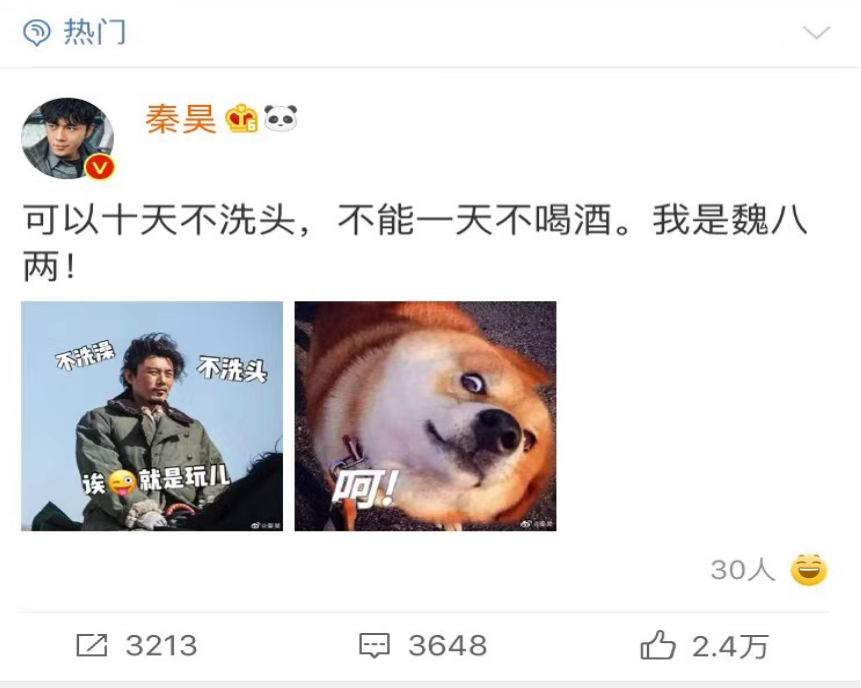Tap the repost share icon
This screenshot has height=688, width=861.
tap(91, 645)
